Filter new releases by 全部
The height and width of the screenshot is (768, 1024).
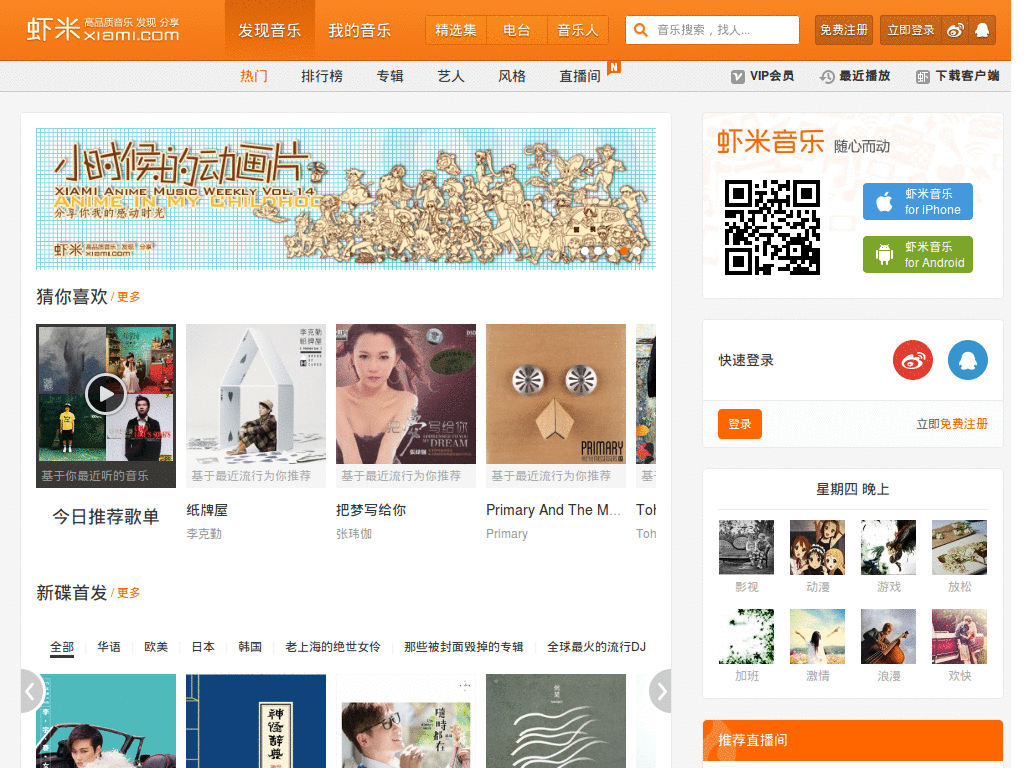coord(62,647)
